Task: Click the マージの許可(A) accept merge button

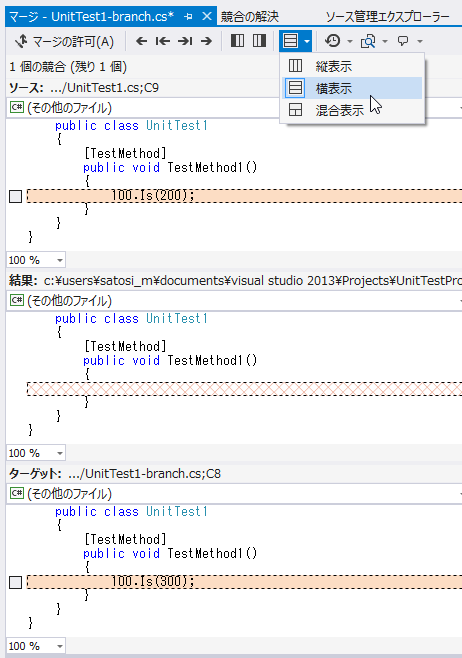Action: [x=64, y=41]
